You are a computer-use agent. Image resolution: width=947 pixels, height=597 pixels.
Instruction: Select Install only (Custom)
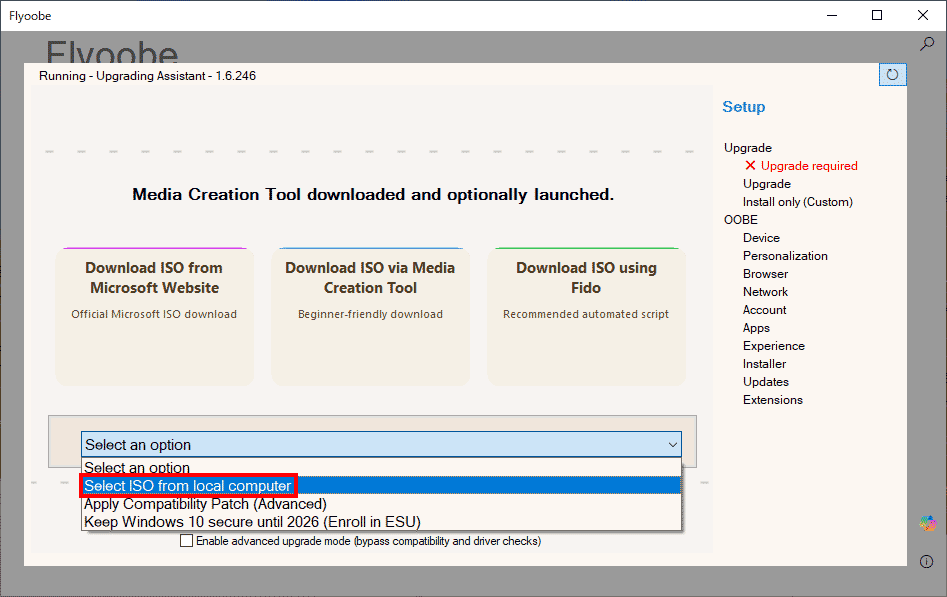pos(797,202)
